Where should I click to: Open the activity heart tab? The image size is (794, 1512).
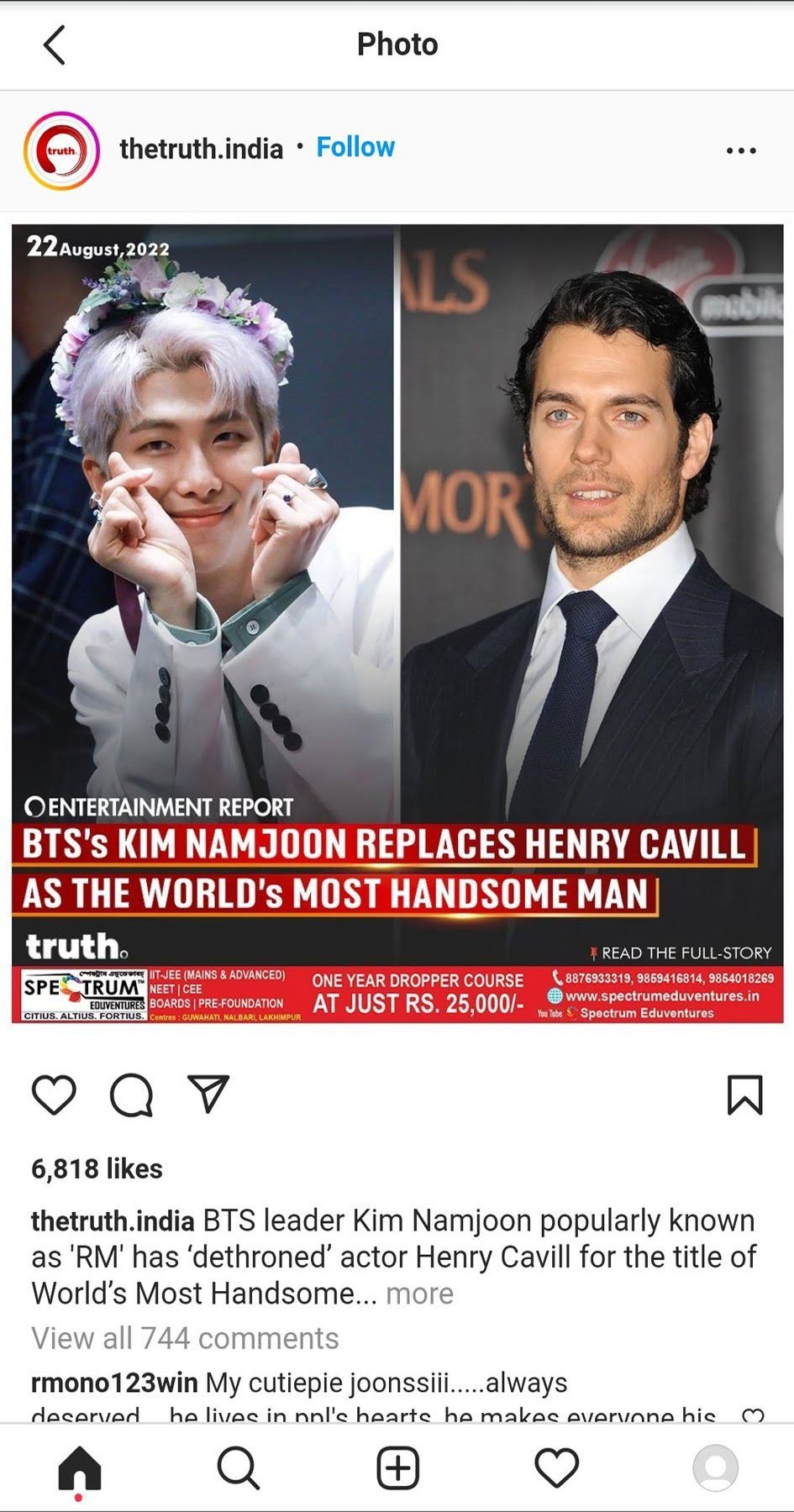(556, 1467)
